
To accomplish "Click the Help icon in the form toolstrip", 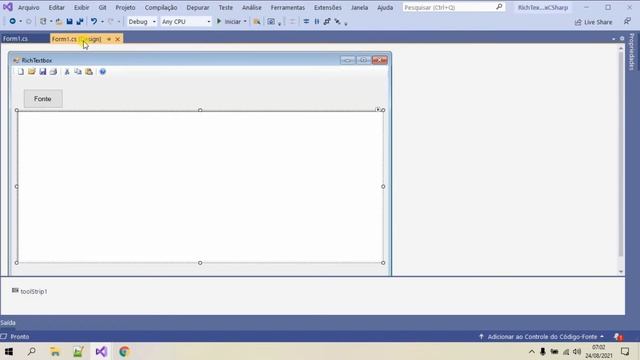I will coord(102,72).
